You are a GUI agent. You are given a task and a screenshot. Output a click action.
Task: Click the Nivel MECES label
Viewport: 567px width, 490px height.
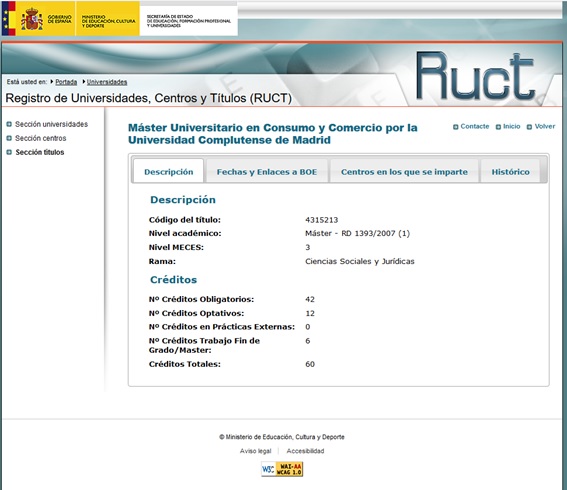(x=176, y=247)
